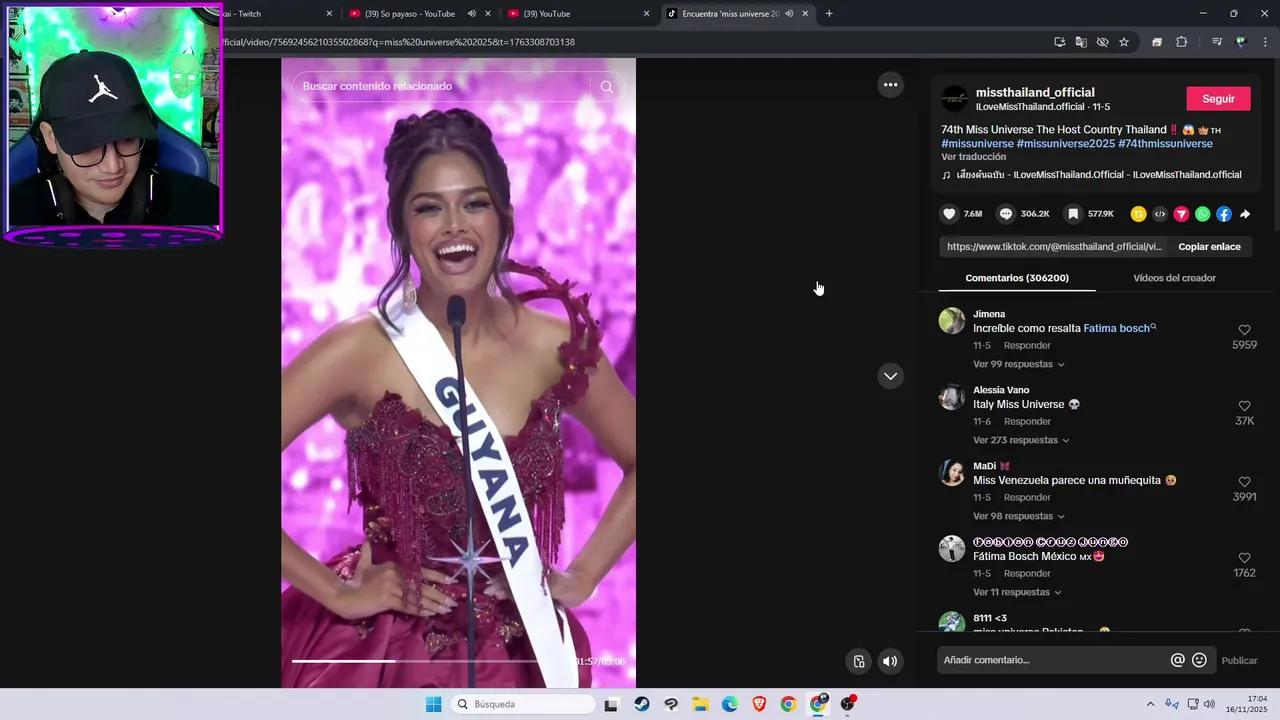
Task: Click the search magnifier in related content bar
Action: 606,87
